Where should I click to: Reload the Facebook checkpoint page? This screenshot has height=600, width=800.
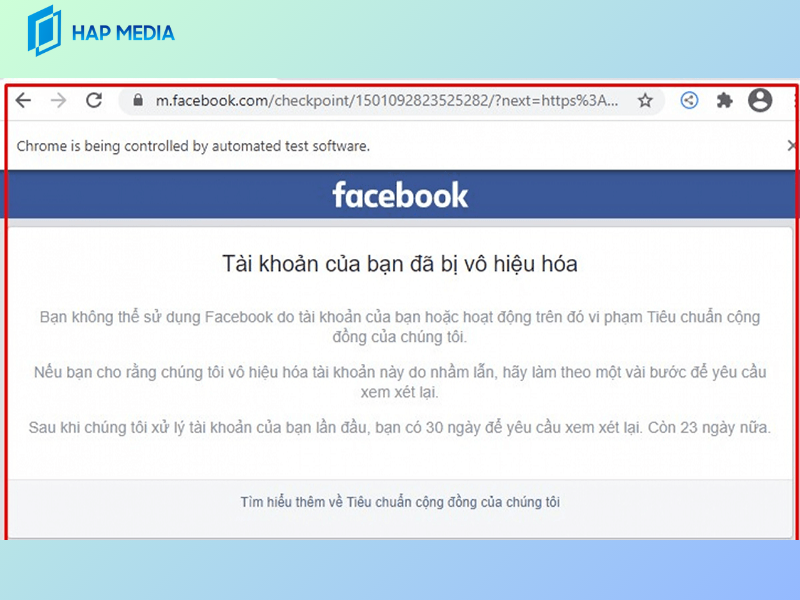tap(94, 100)
